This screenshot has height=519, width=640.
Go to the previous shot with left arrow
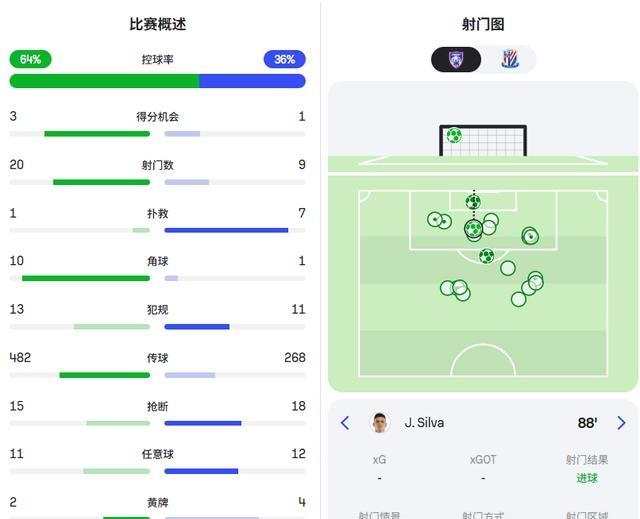click(345, 423)
